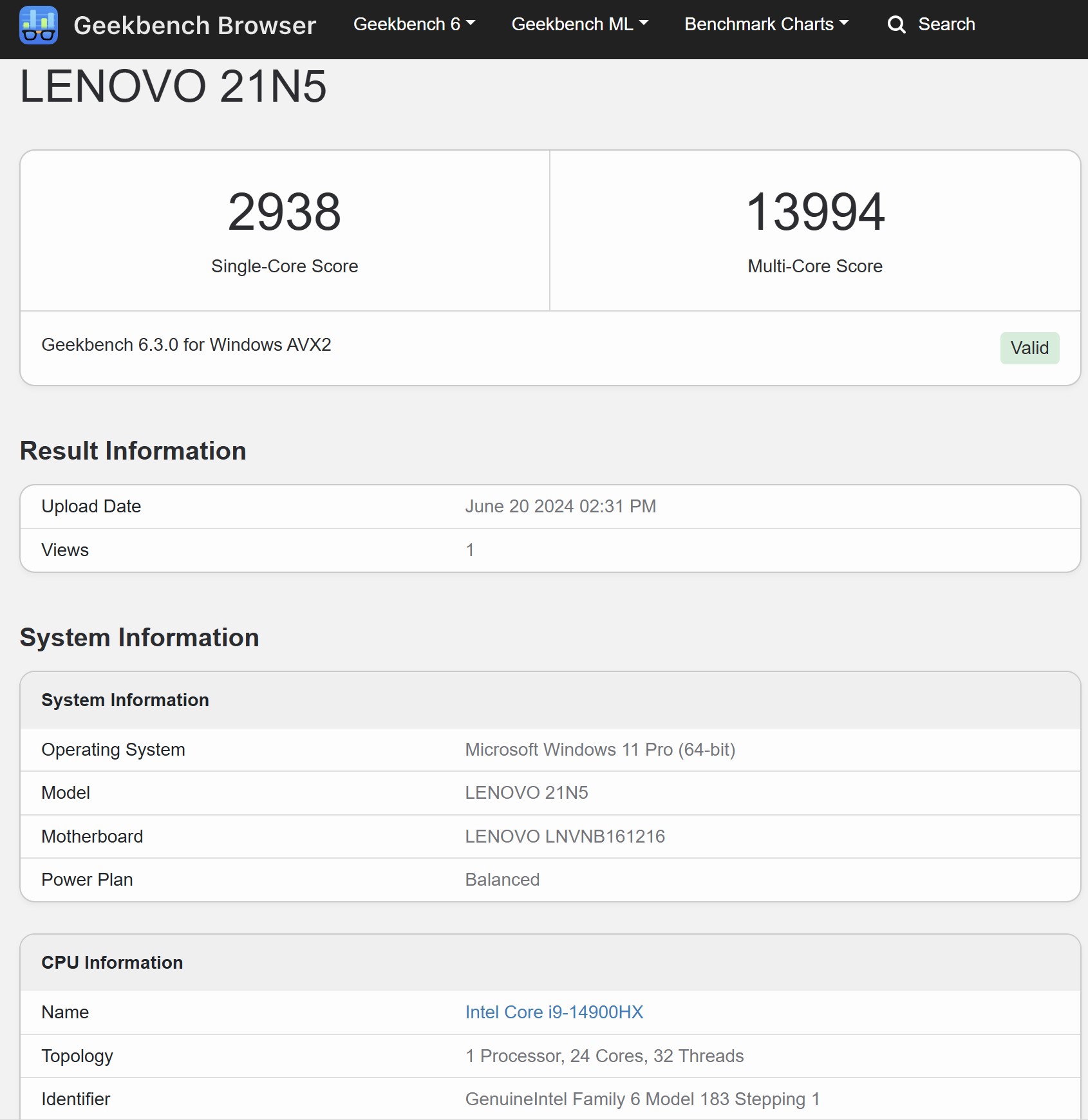Click the Search magnifier icon
Viewport: 1088px width, 1120px height.
coord(896,25)
